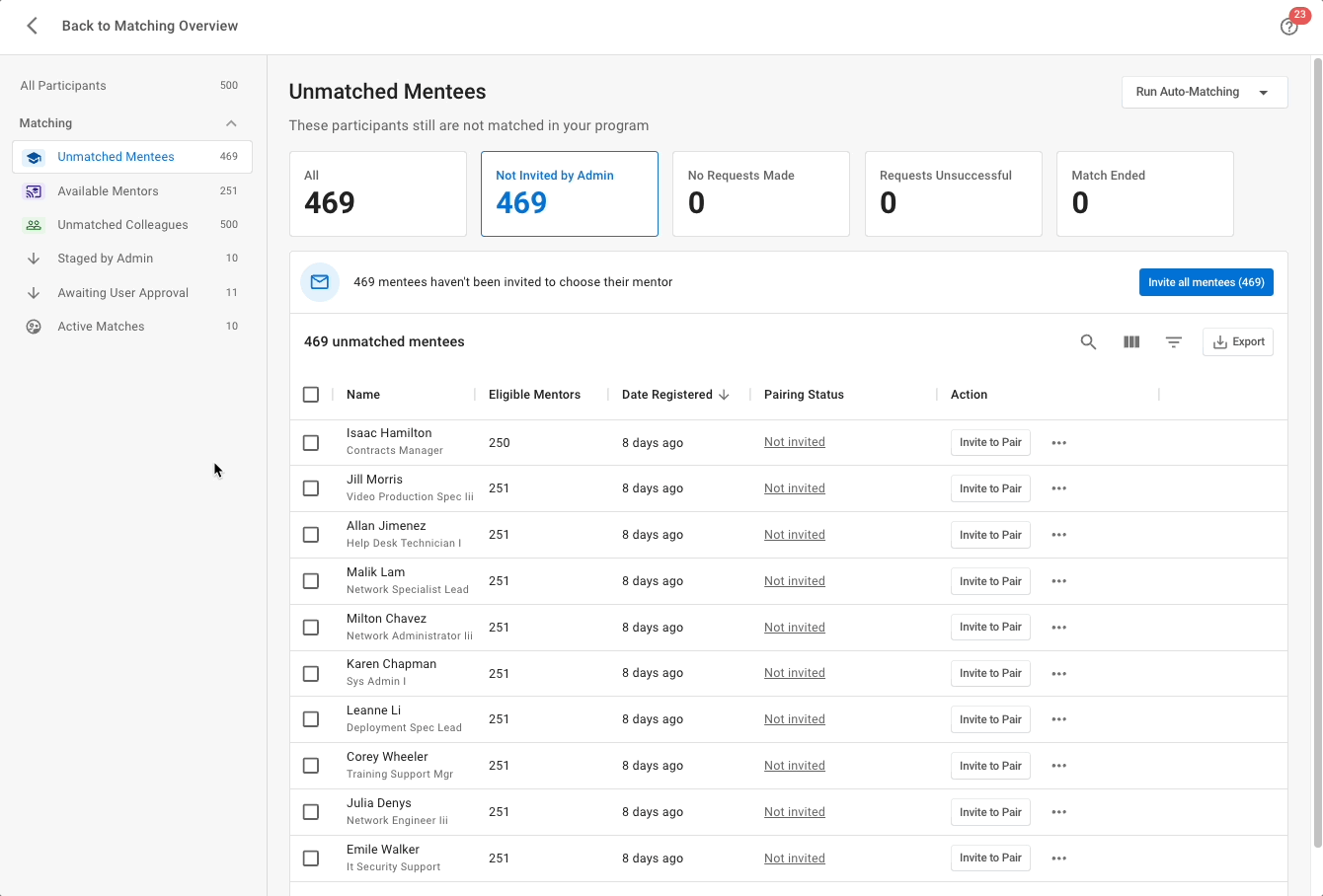Tick Emile Walker's checkbox
Image resolution: width=1323 pixels, height=896 pixels.
point(311,859)
